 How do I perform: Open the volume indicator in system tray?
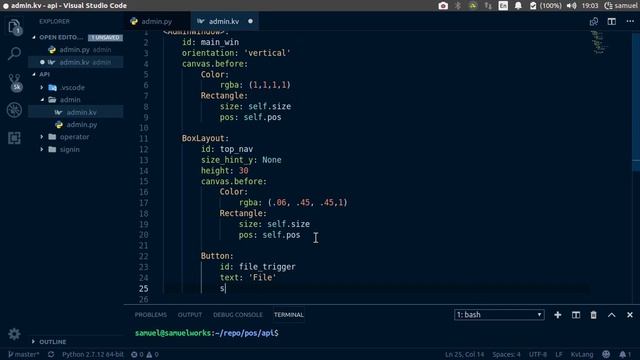tap(572, 6)
